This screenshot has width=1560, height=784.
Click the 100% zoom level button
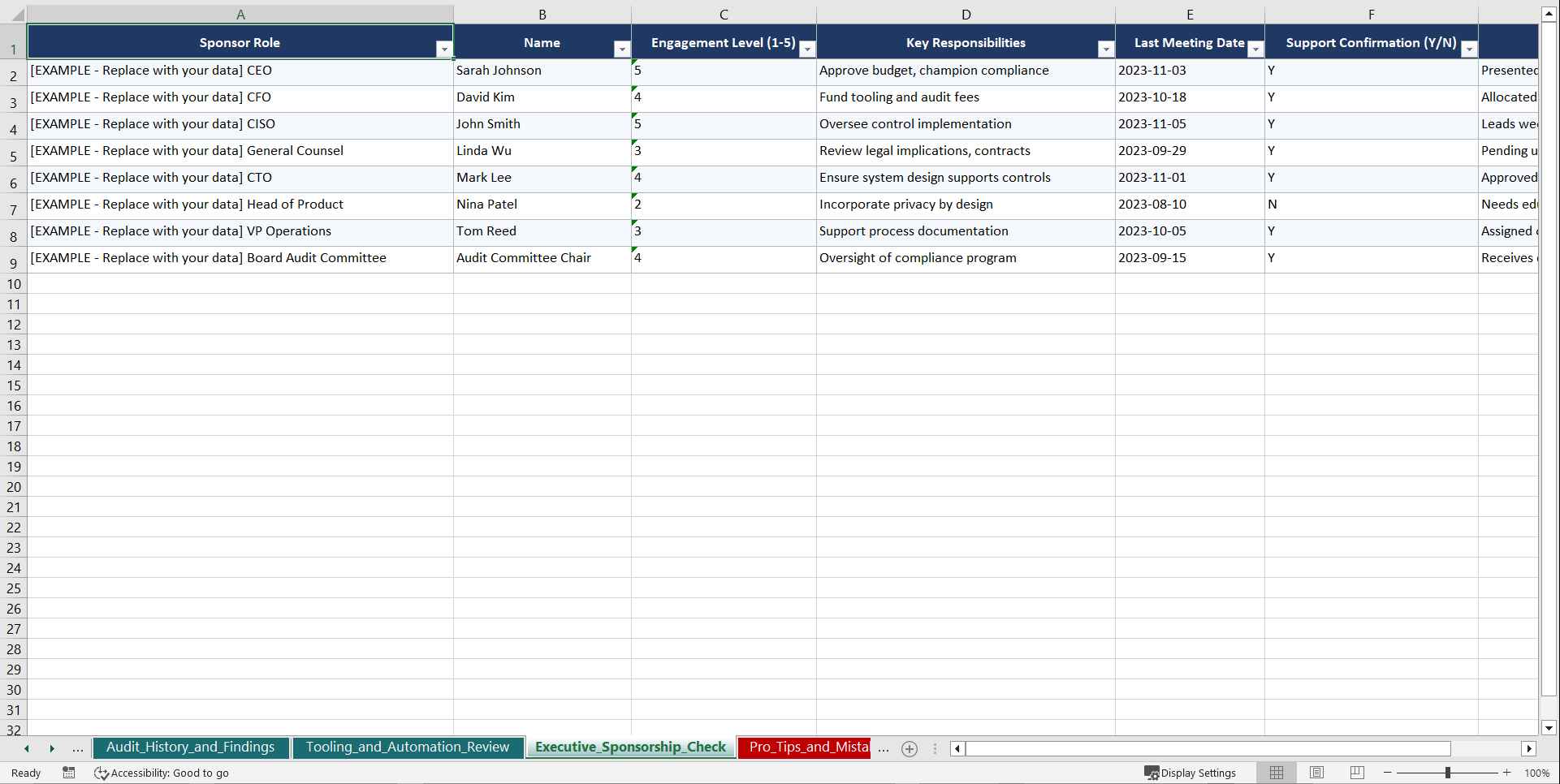click(x=1537, y=773)
